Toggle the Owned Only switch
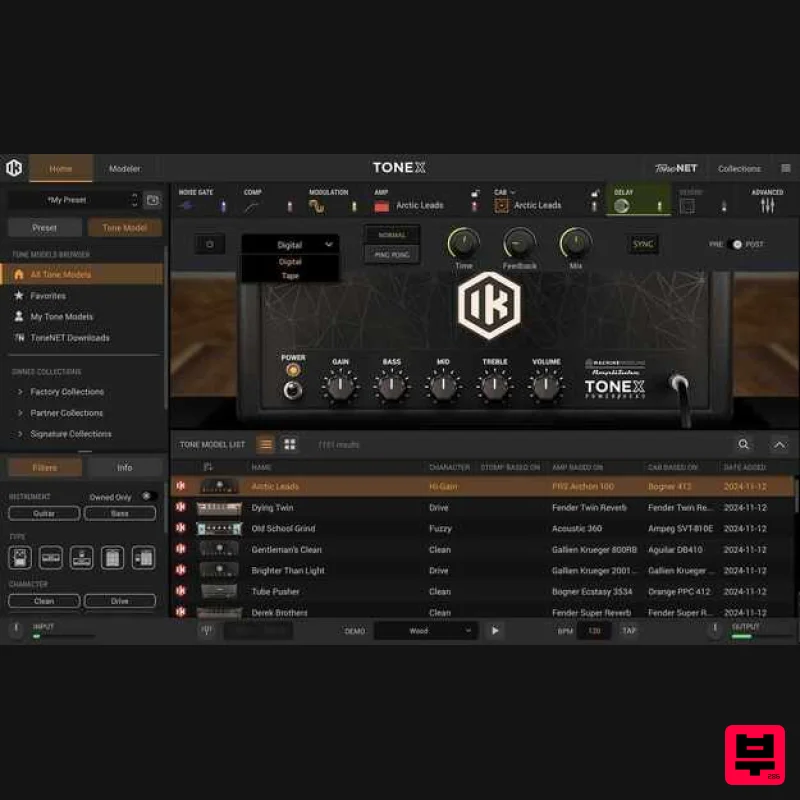Screen dimensions: 800x800 (x=147, y=496)
